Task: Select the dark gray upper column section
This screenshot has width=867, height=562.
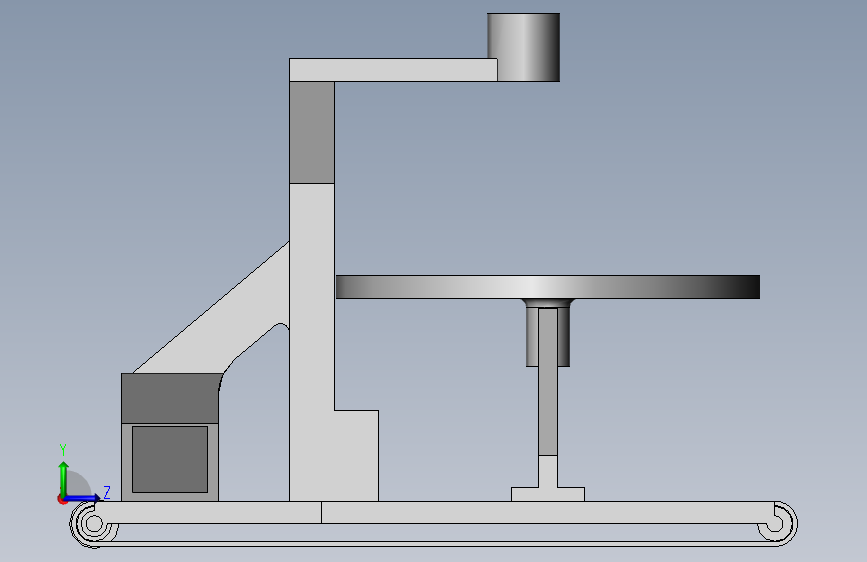Action: tap(312, 132)
